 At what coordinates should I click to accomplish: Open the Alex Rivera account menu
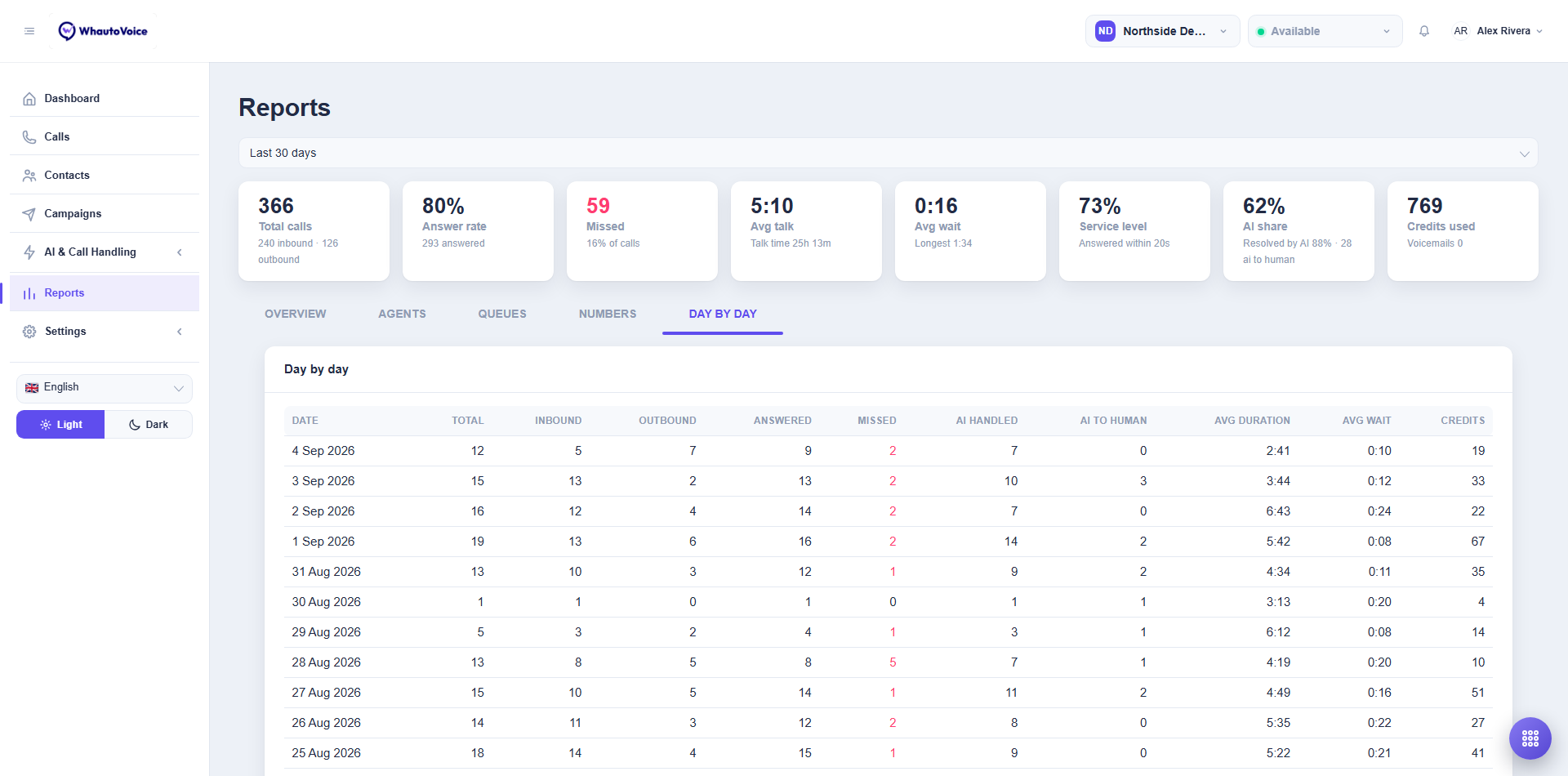click(1498, 31)
